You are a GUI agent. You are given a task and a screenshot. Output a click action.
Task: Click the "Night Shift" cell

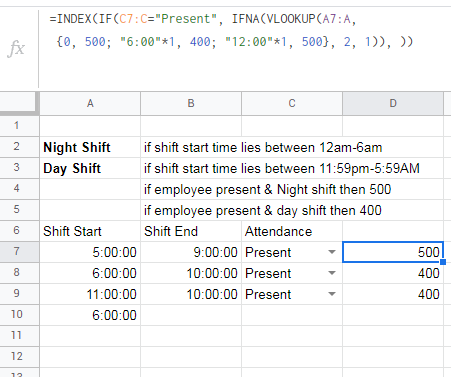point(90,147)
